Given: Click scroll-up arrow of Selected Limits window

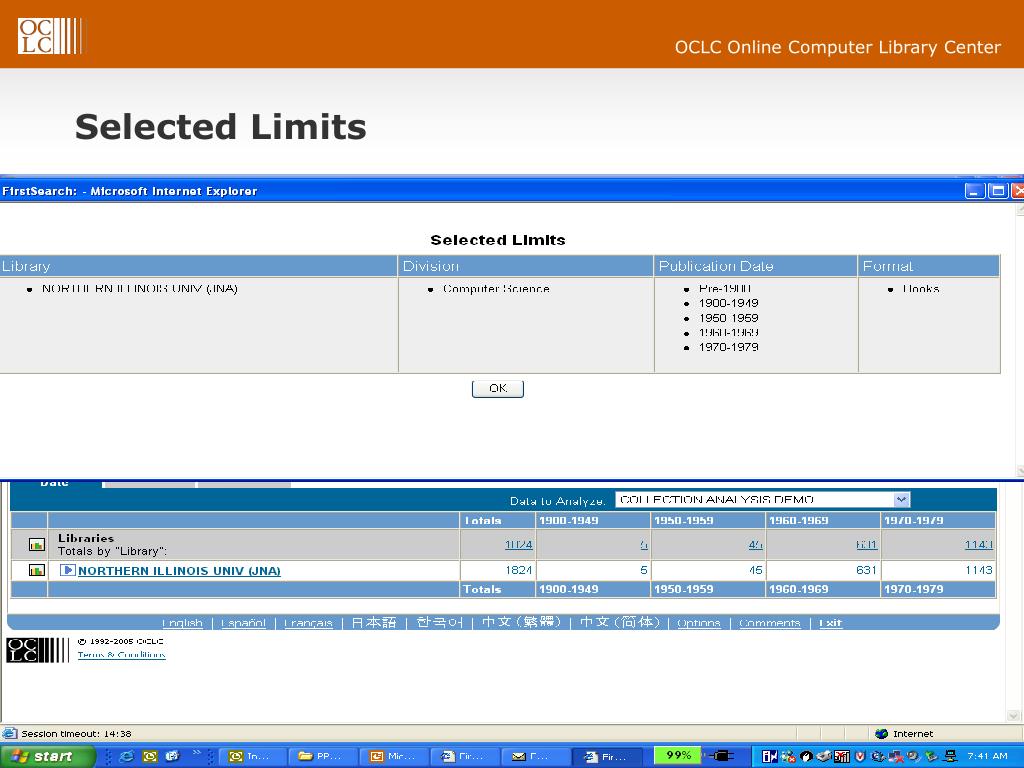Looking at the screenshot, I should [1019, 210].
